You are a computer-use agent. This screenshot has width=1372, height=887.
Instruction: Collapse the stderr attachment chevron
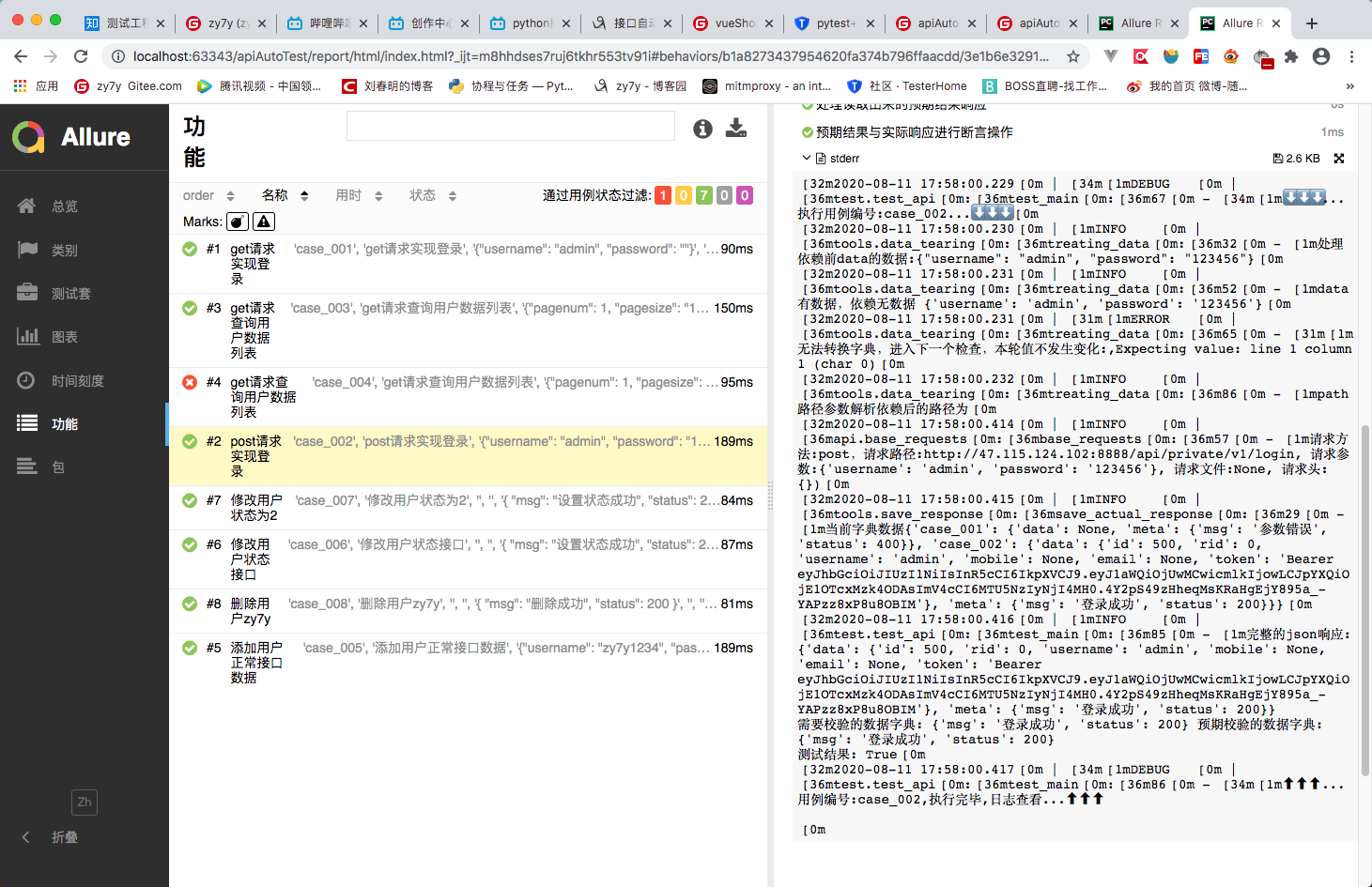[806, 158]
